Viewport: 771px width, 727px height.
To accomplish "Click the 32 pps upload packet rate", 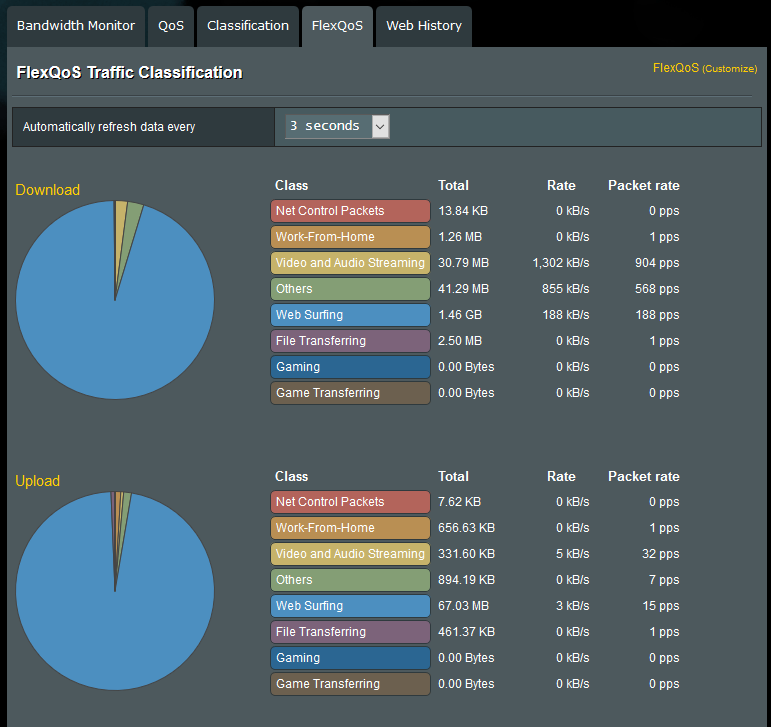I will pyautogui.click(x=660, y=554).
